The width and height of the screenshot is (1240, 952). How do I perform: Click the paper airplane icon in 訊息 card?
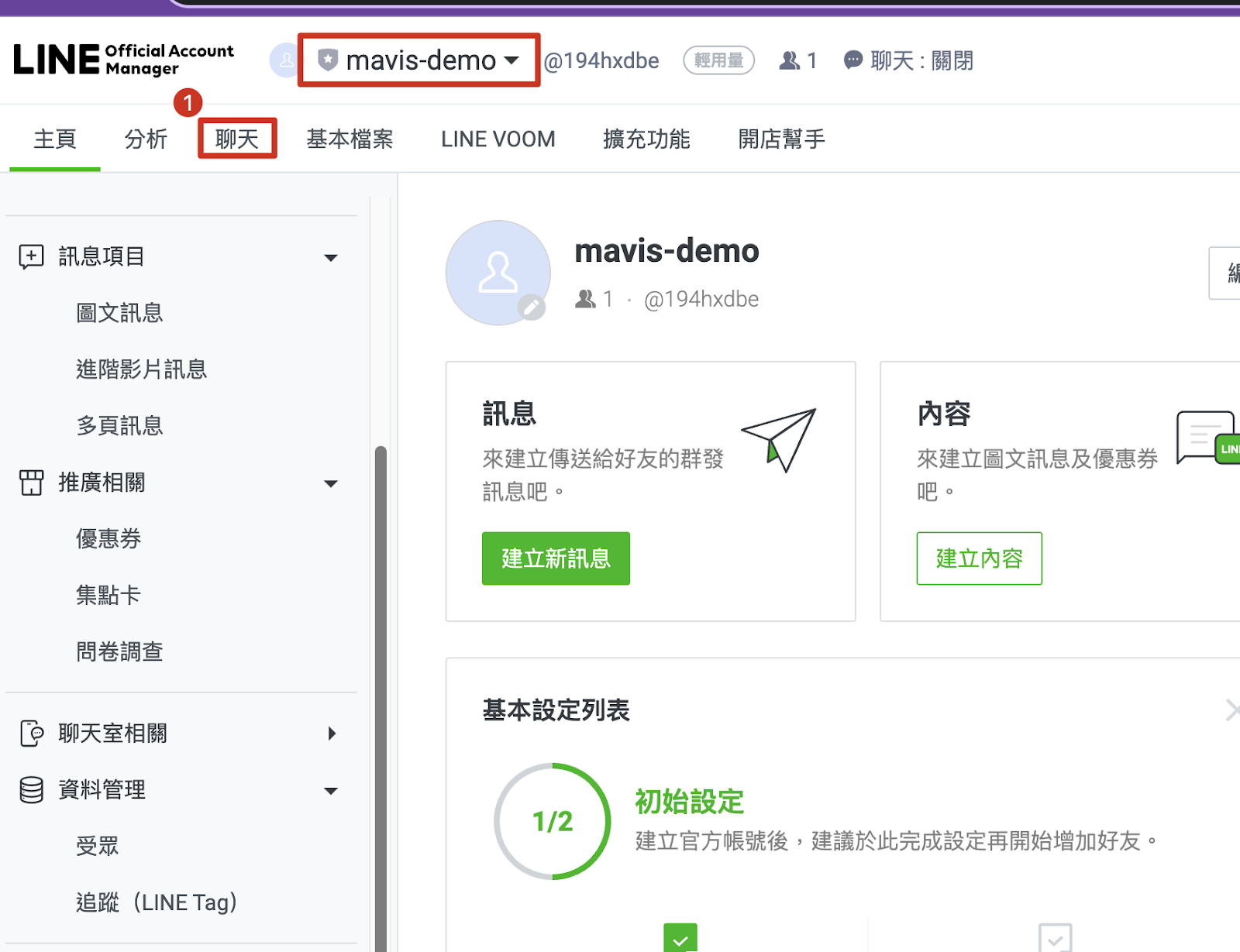(x=779, y=439)
